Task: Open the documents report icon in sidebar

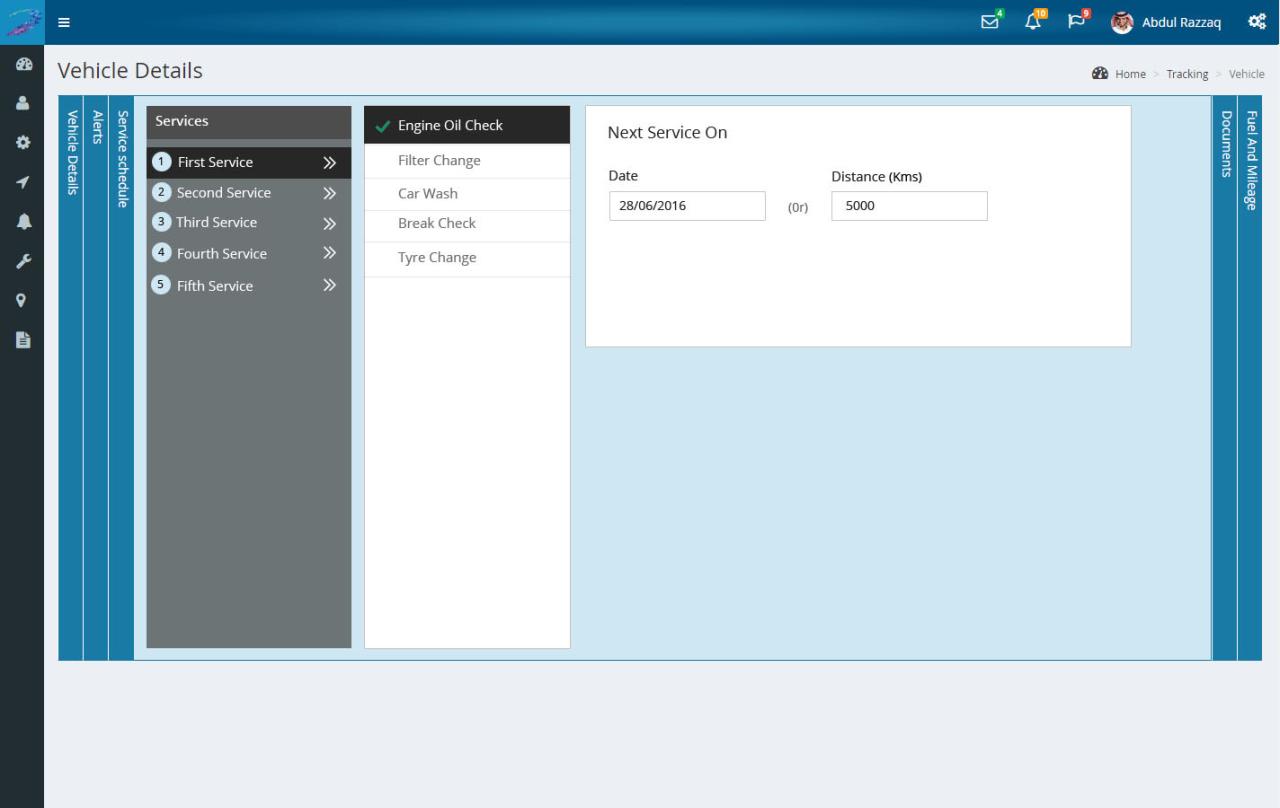Action: [x=22, y=339]
